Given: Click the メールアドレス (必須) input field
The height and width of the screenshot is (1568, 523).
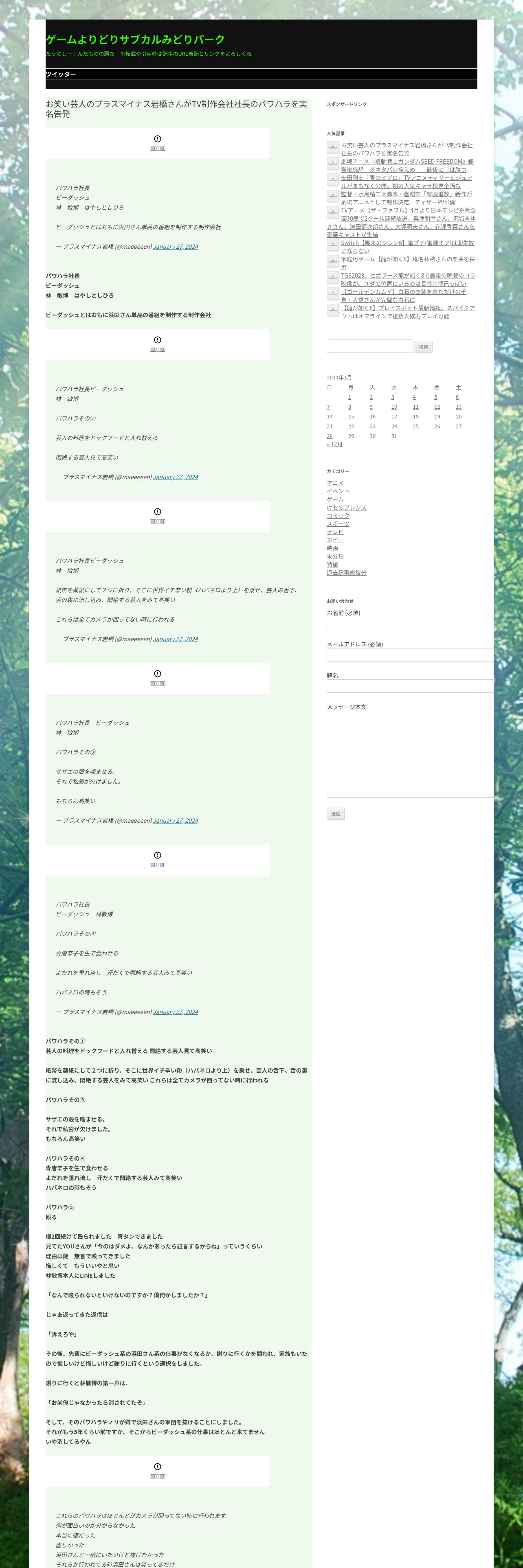Looking at the screenshot, I should (x=410, y=655).
